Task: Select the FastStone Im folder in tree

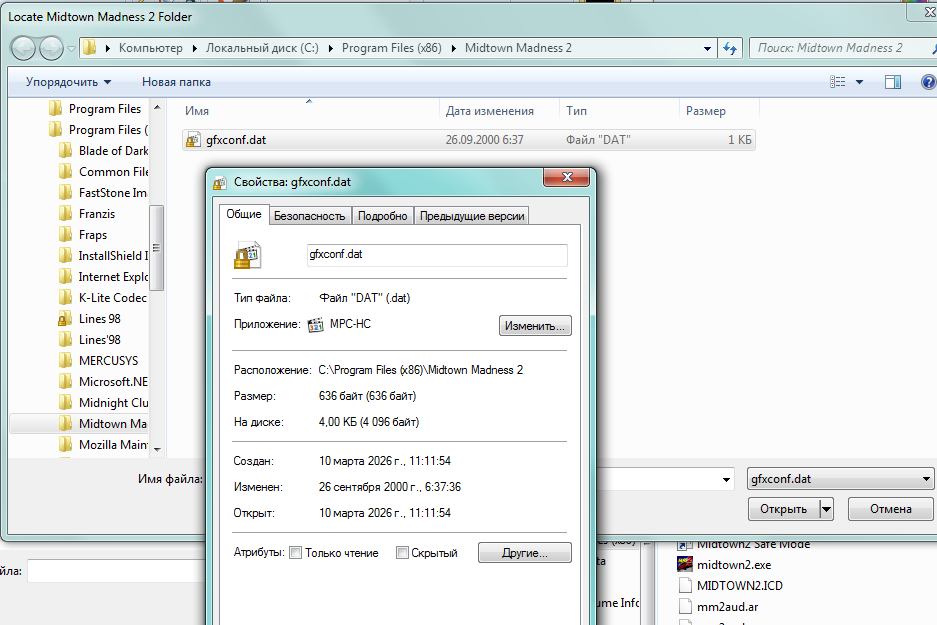Action: click(x=113, y=192)
